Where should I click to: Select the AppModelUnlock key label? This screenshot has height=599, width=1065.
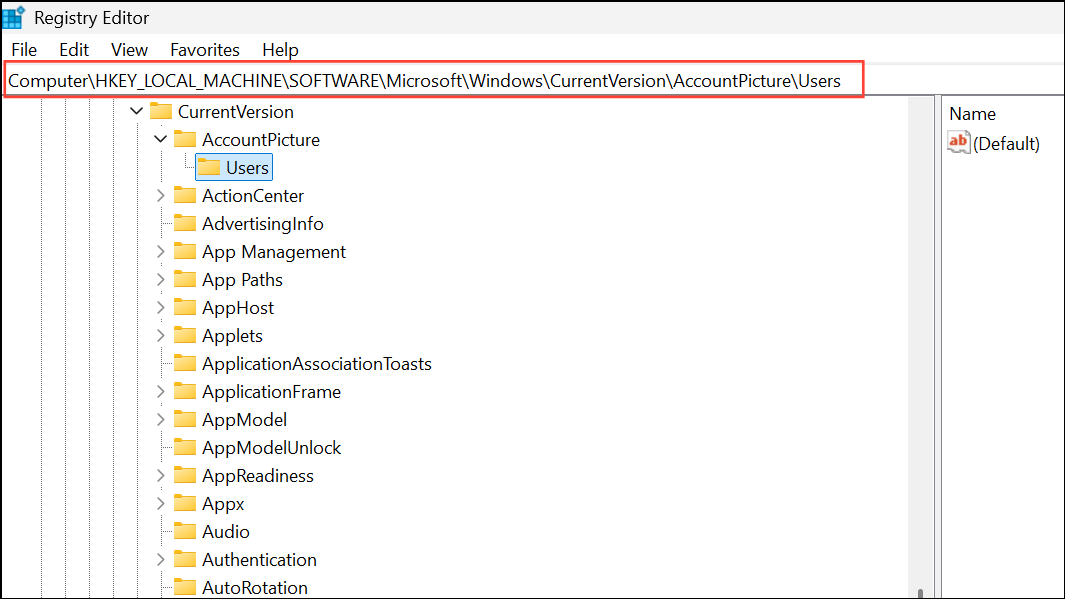(x=271, y=448)
